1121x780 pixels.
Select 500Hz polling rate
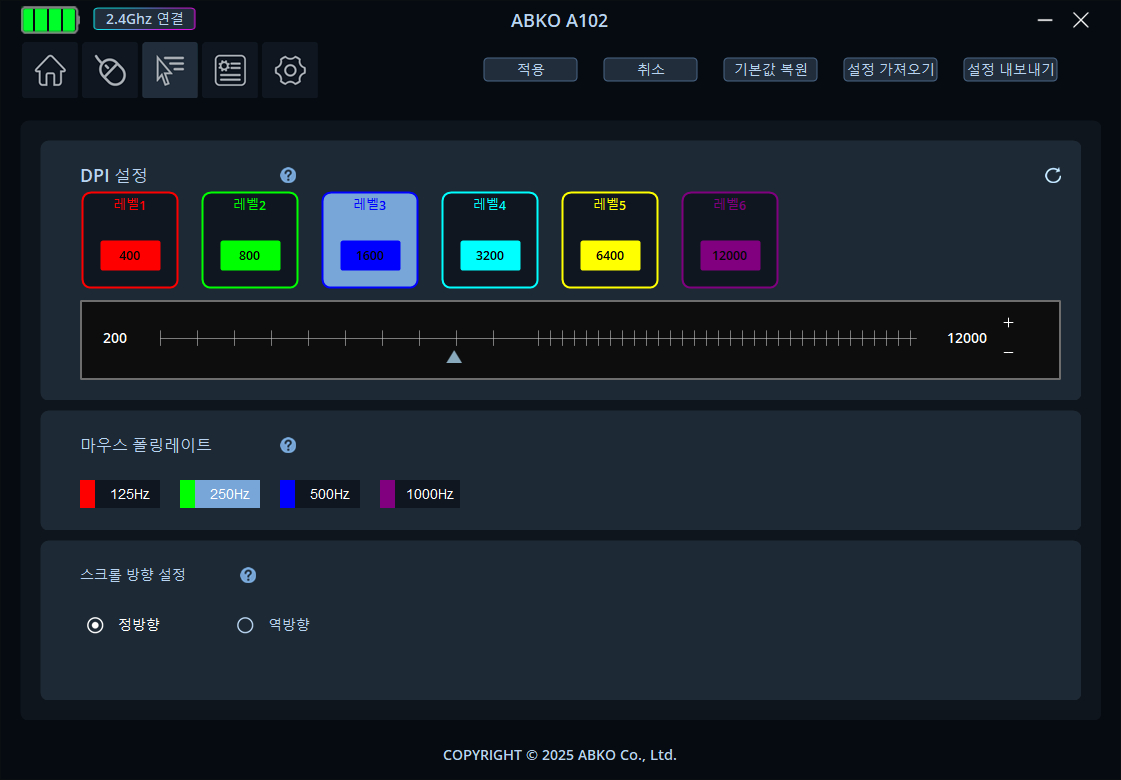pyautogui.click(x=320, y=494)
